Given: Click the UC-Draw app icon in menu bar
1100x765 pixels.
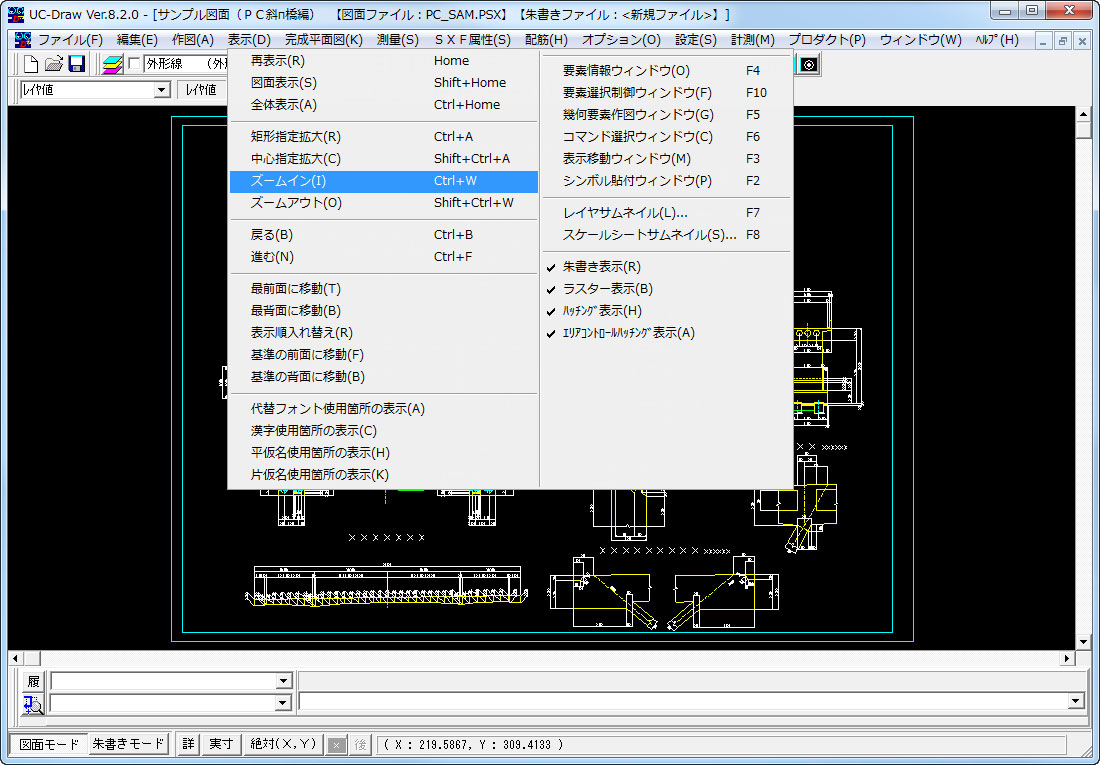Looking at the screenshot, I should click(x=21, y=40).
